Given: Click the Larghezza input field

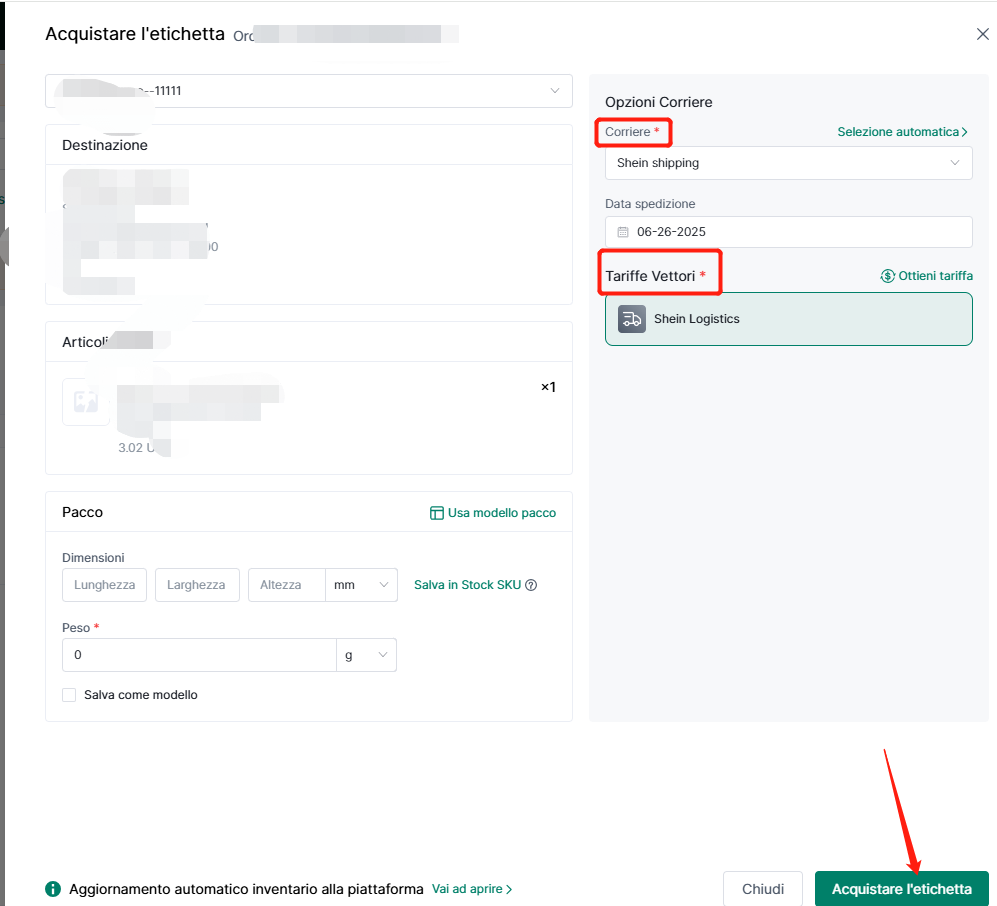Looking at the screenshot, I should click(x=197, y=585).
